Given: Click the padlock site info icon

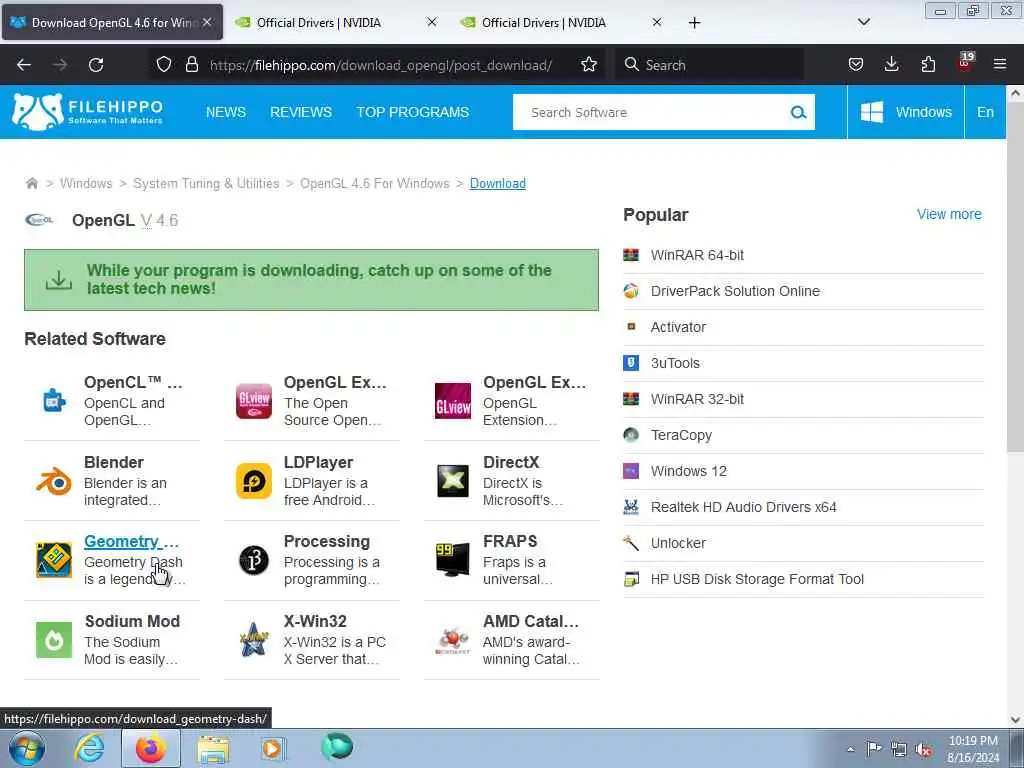Looking at the screenshot, I should 191,65.
